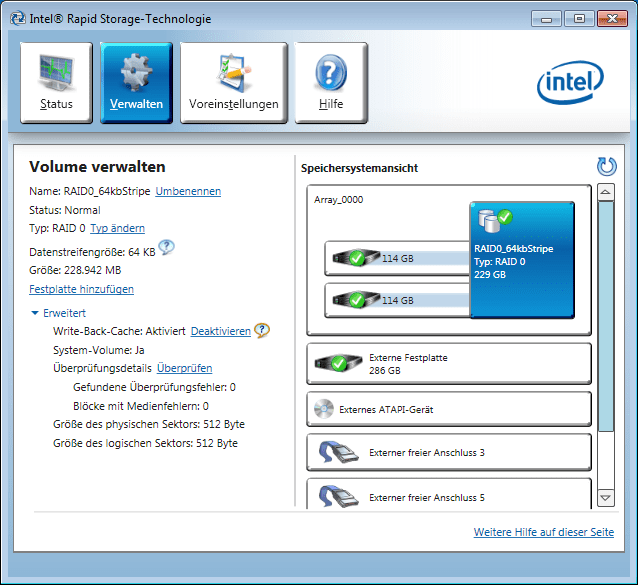Click the Typ ändern link
This screenshot has height=585, width=638.
117,228
